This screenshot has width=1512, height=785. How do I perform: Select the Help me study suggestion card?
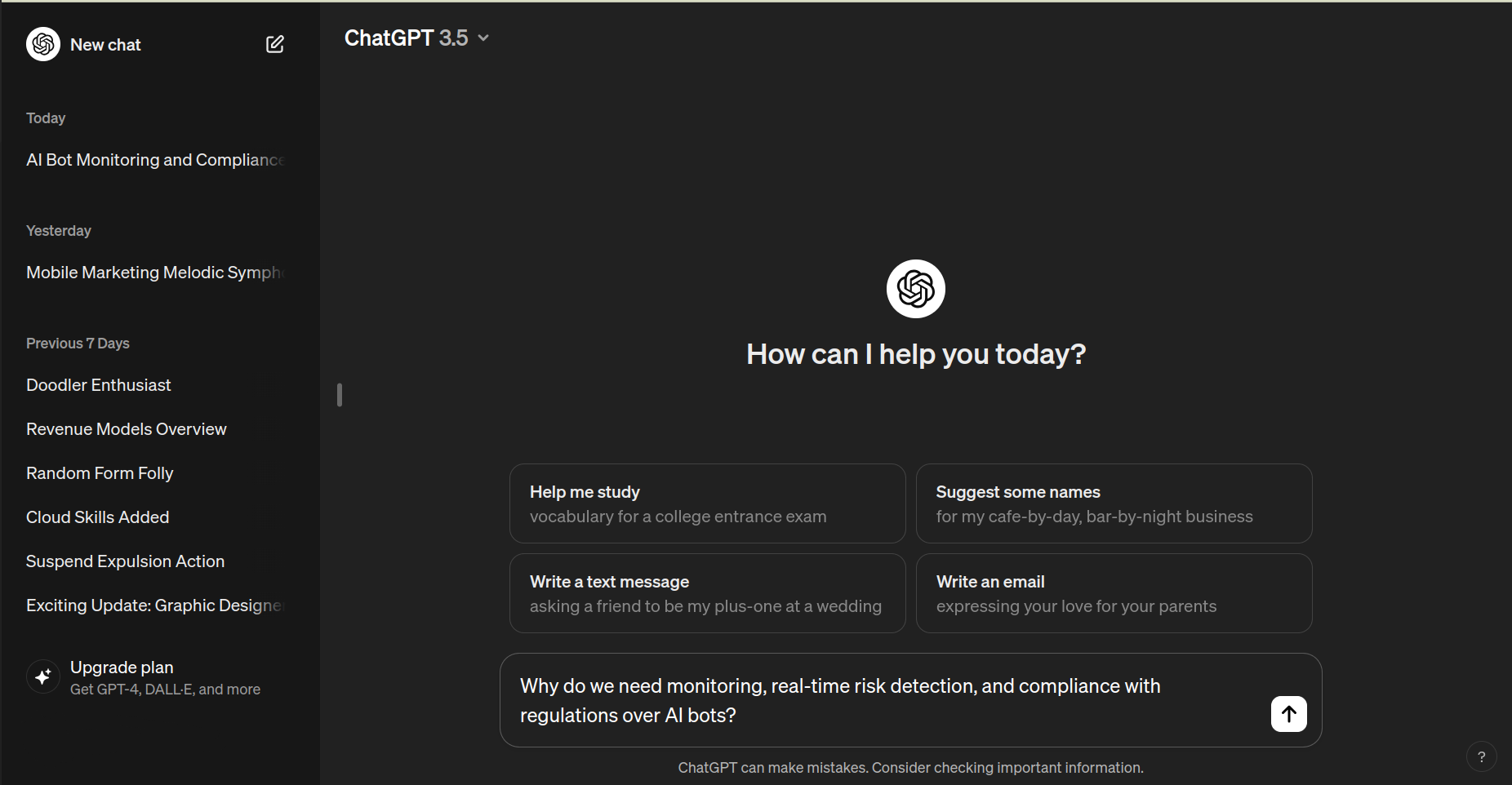pyautogui.click(x=707, y=503)
